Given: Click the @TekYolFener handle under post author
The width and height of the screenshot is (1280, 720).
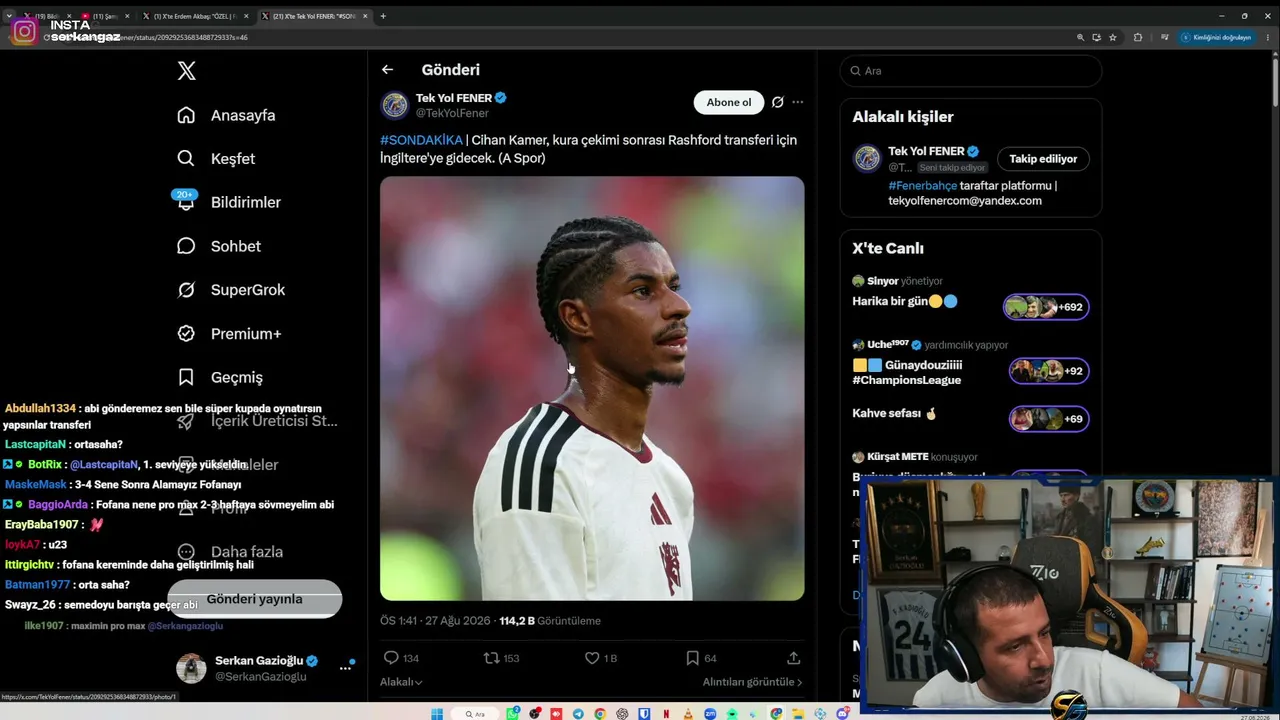Looking at the screenshot, I should (x=452, y=114).
